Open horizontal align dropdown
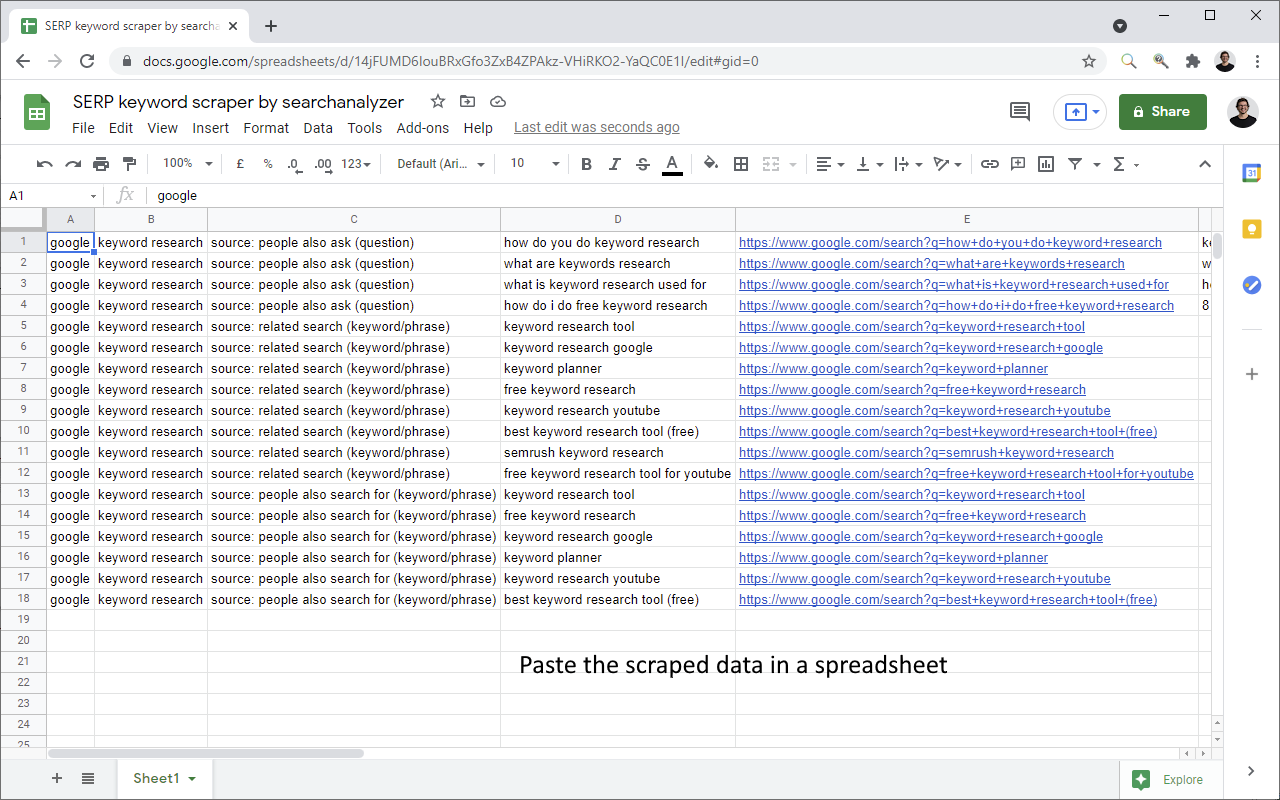This screenshot has width=1280, height=800. point(830,164)
